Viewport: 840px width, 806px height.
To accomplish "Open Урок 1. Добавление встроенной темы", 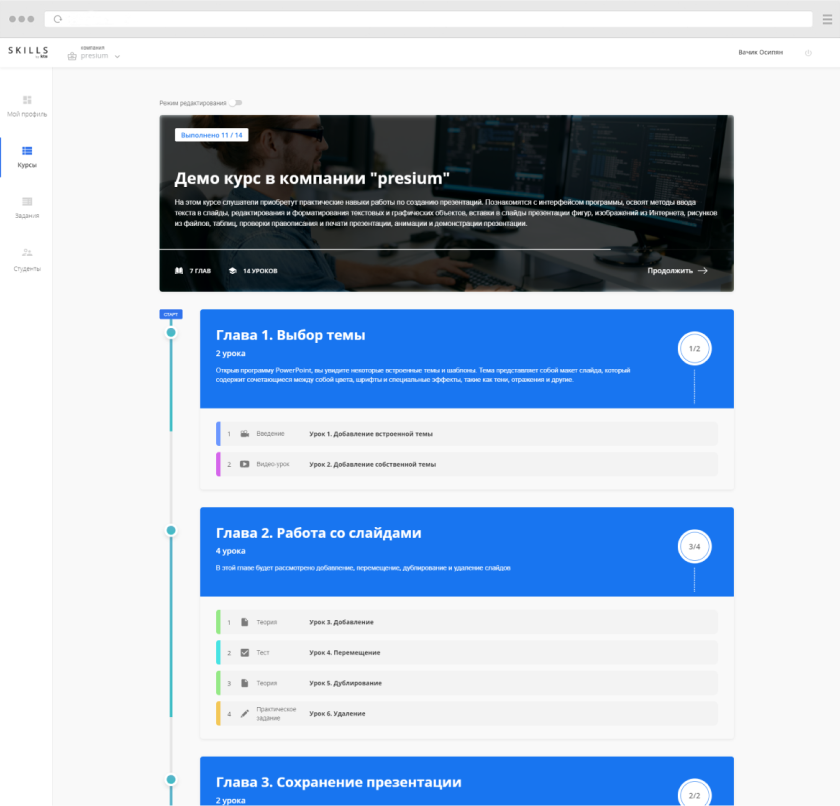I will 467,434.
